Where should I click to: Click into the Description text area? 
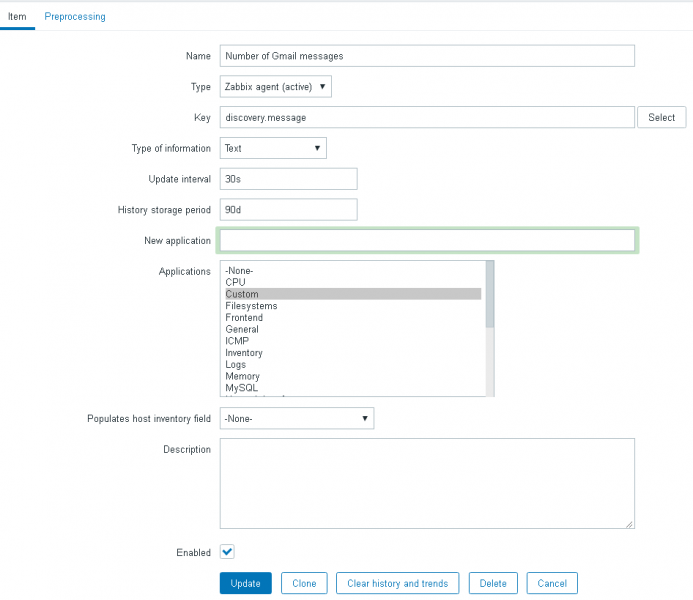(x=427, y=483)
